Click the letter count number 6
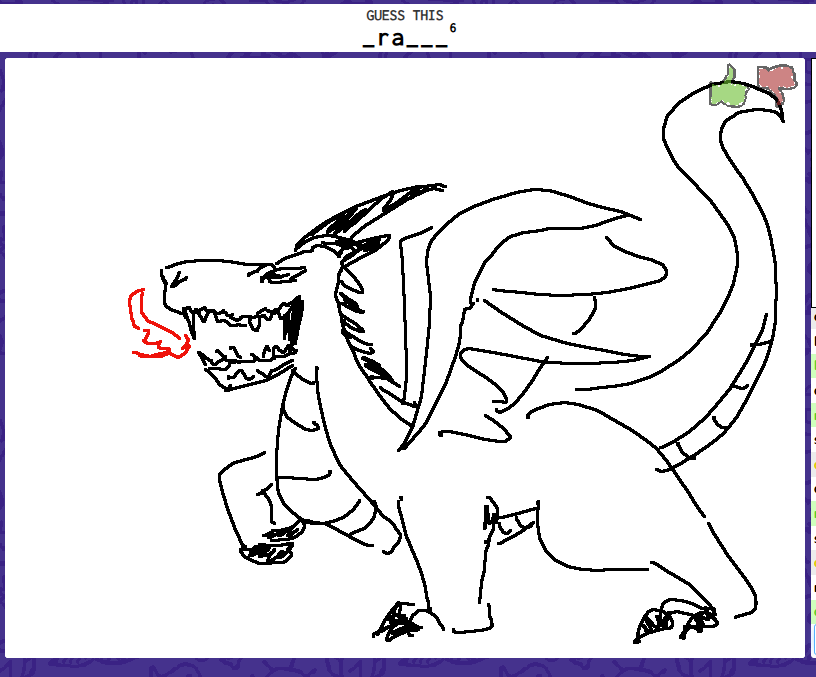This screenshot has height=677, width=816. click(453, 28)
